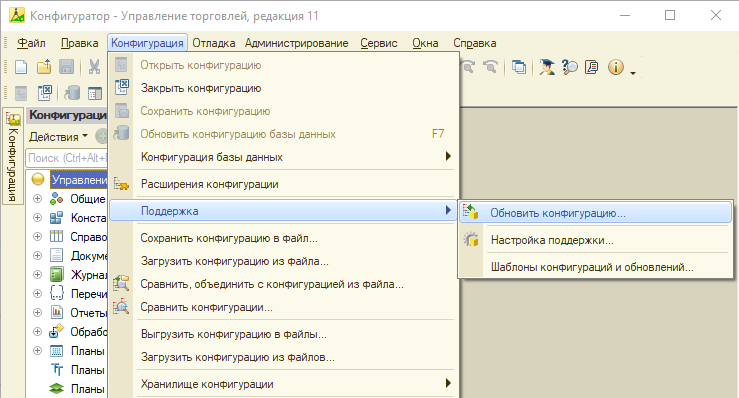Open the Действия dropdown
Image resolution: width=739 pixels, height=398 pixels.
coord(58,137)
